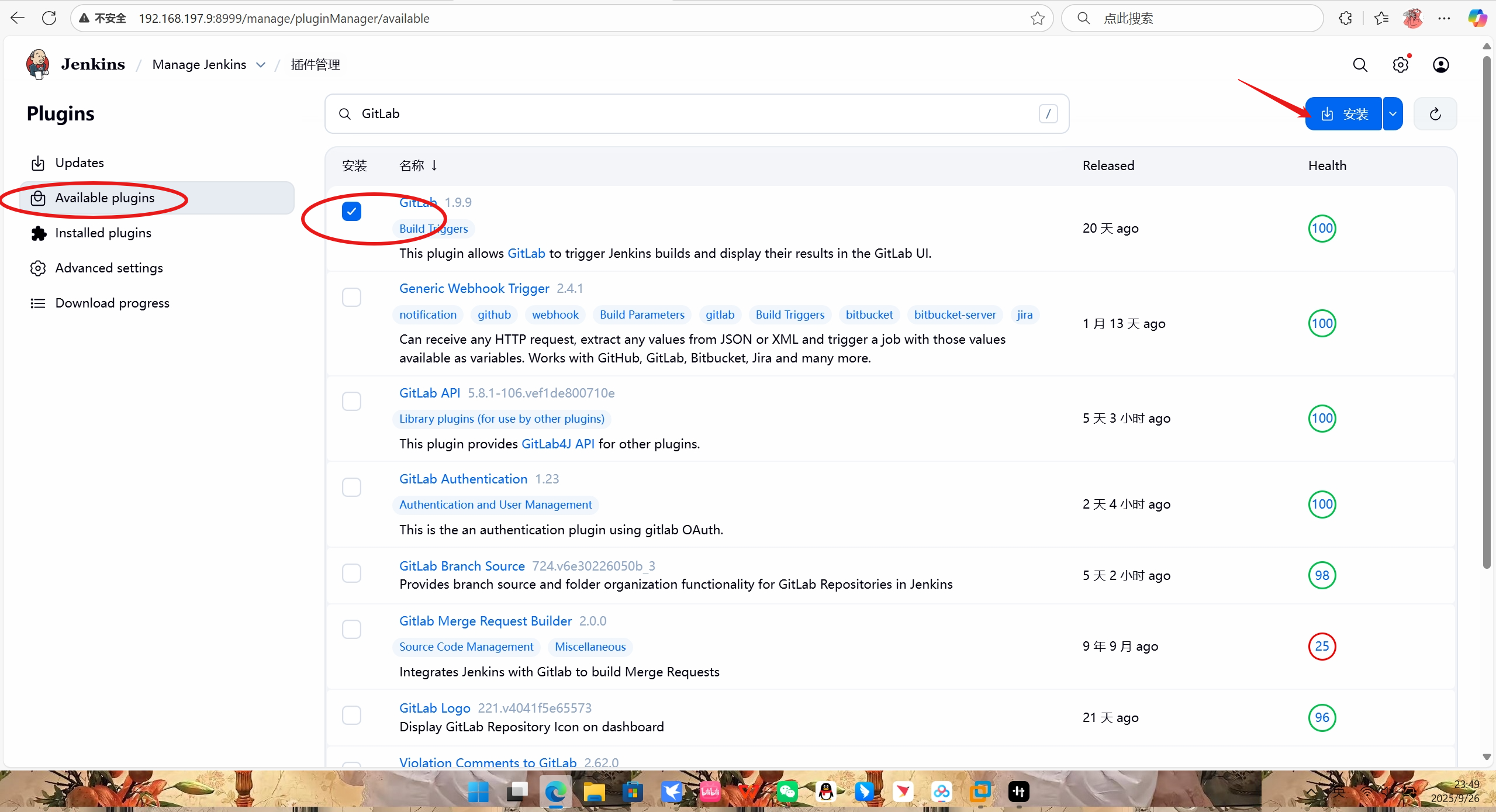1496x812 pixels.
Task: Open Microsoft Store from the taskbar
Action: 633,792
